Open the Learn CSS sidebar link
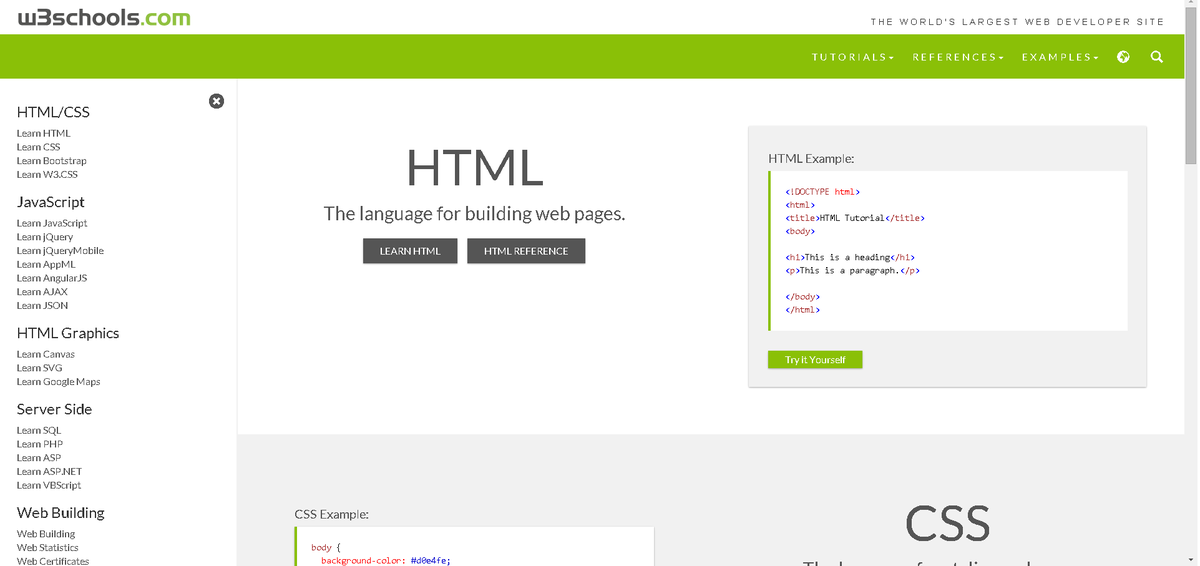1200x566 pixels. point(38,147)
